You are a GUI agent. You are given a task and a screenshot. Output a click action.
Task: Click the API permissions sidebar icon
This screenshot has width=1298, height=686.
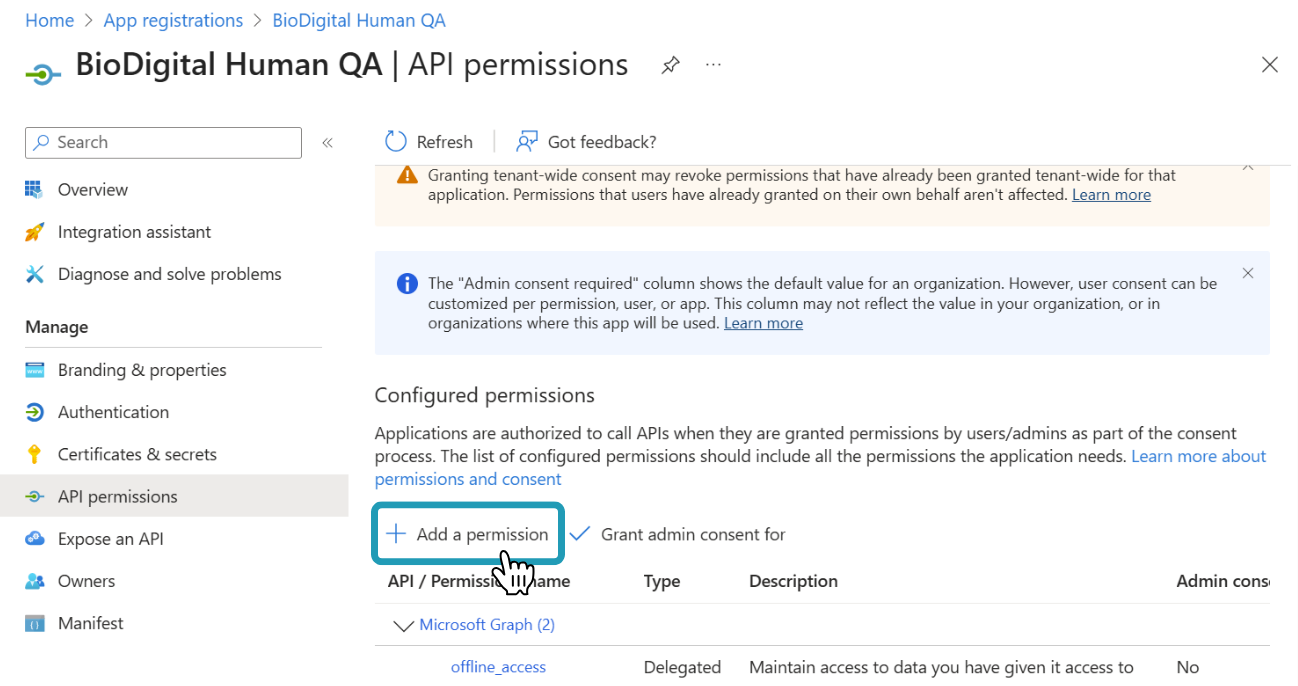(x=35, y=497)
